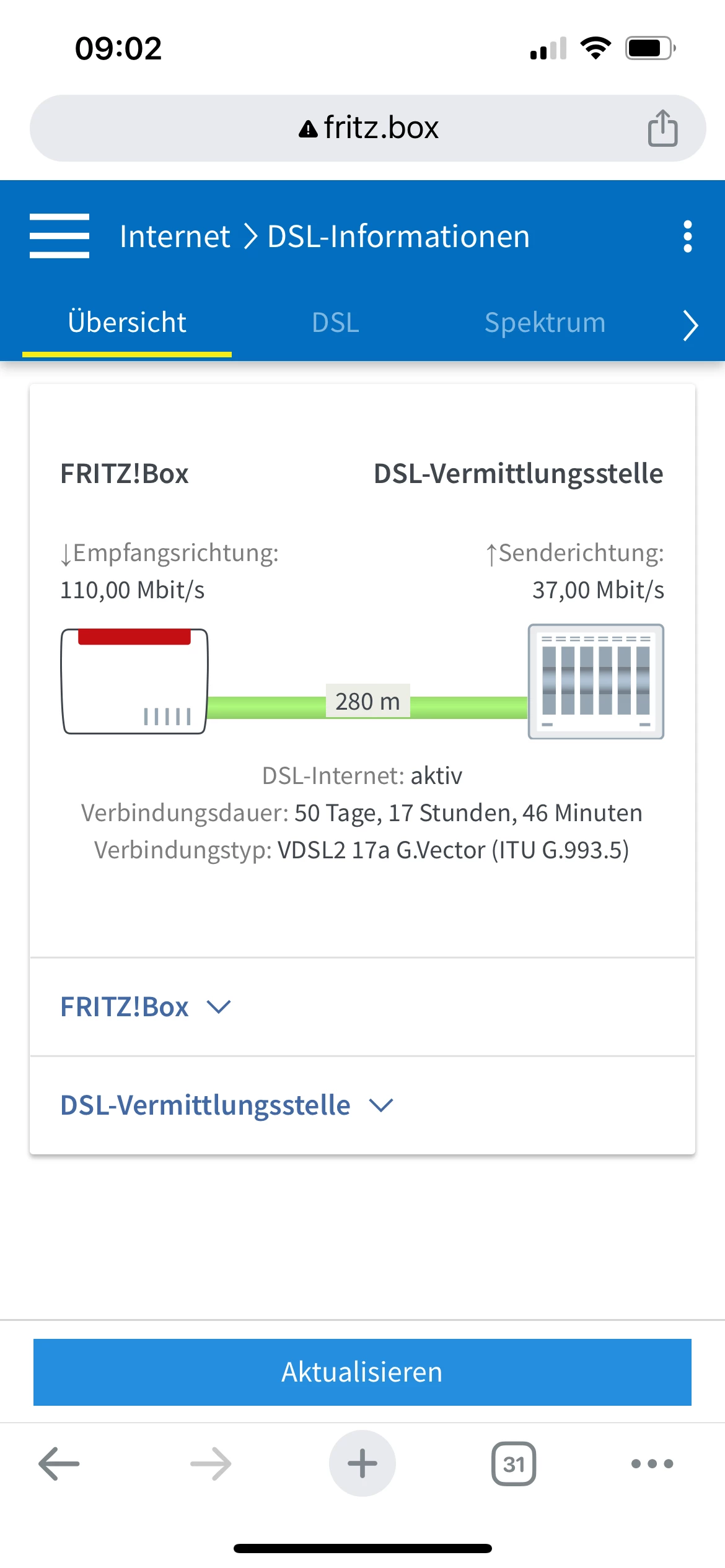This screenshot has width=725, height=1568.
Task: Tap the Internet breadcrumb link
Action: pos(175,237)
